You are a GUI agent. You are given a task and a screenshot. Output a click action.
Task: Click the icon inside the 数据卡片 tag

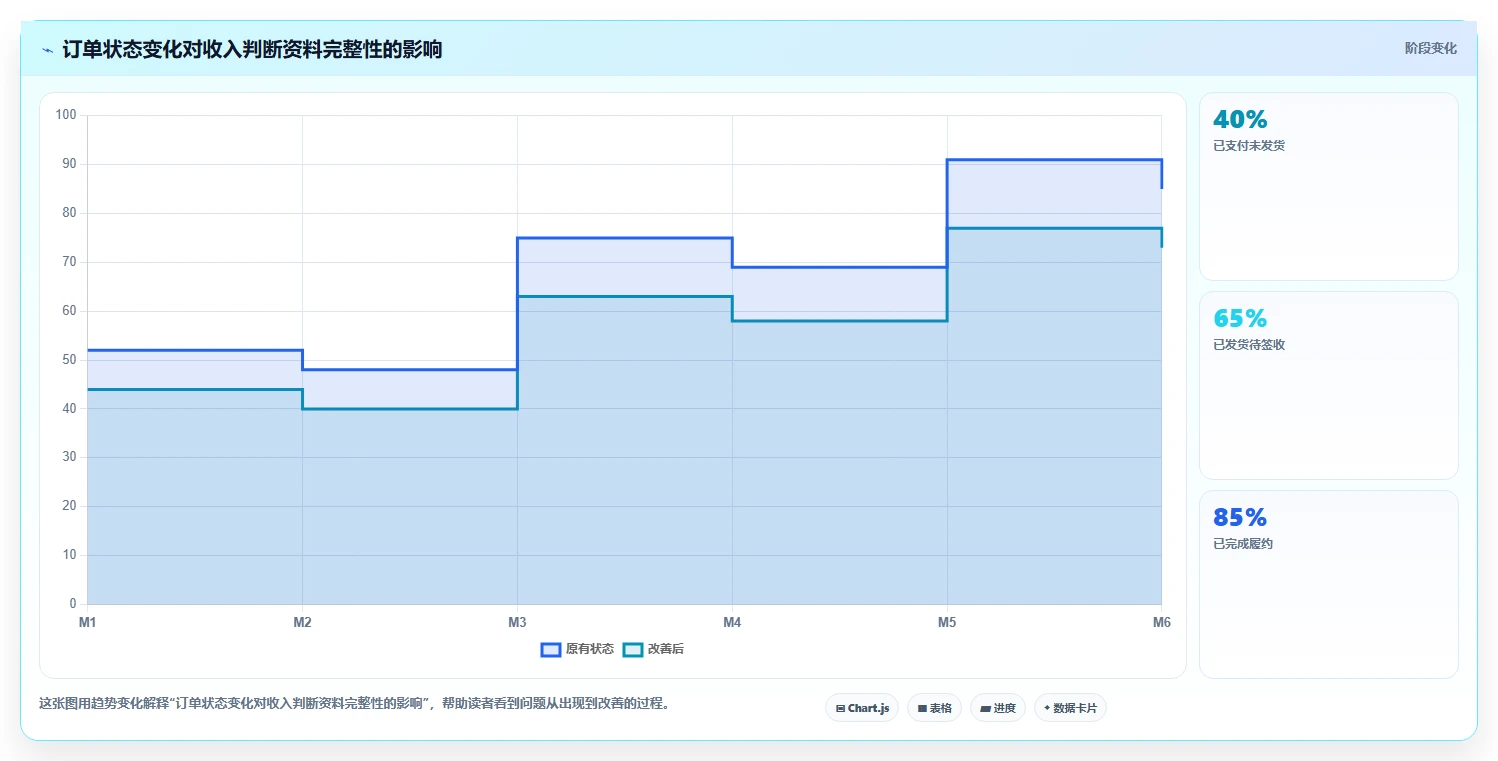1047,708
